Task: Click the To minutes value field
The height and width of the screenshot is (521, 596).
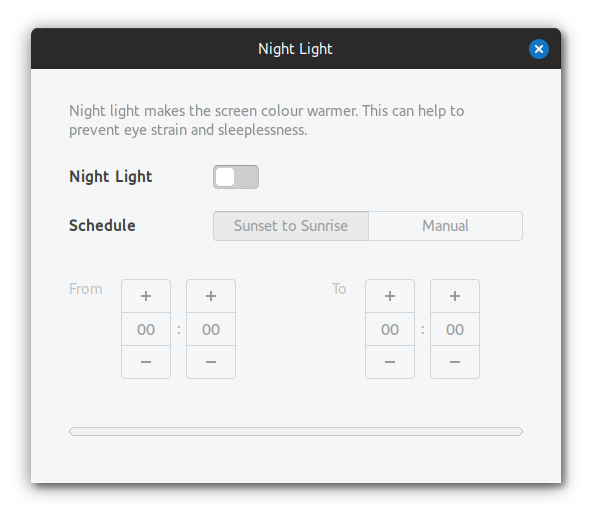Action: [x=455, y=329]
